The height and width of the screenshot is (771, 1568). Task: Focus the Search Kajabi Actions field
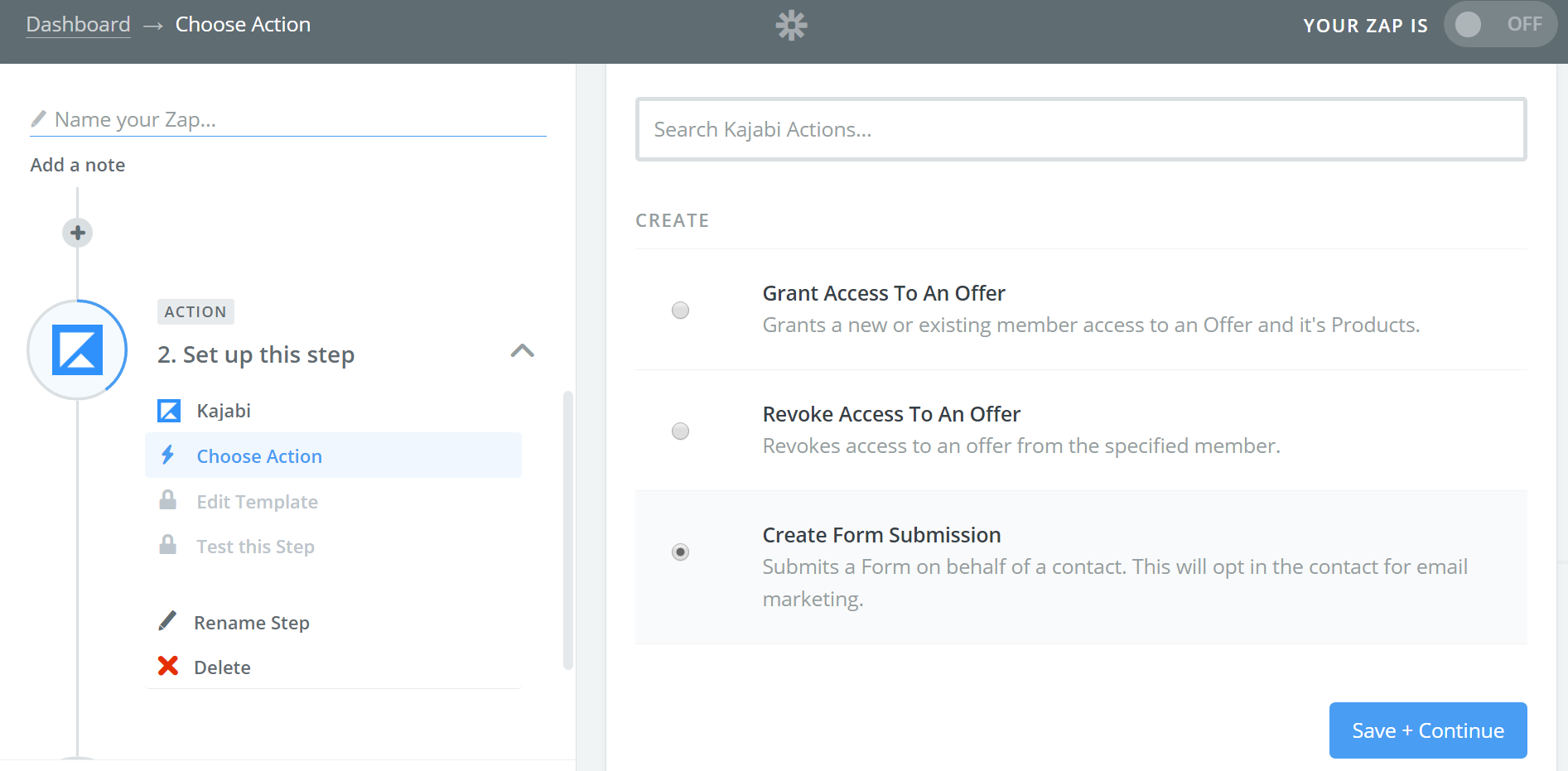pos(1081,129)
